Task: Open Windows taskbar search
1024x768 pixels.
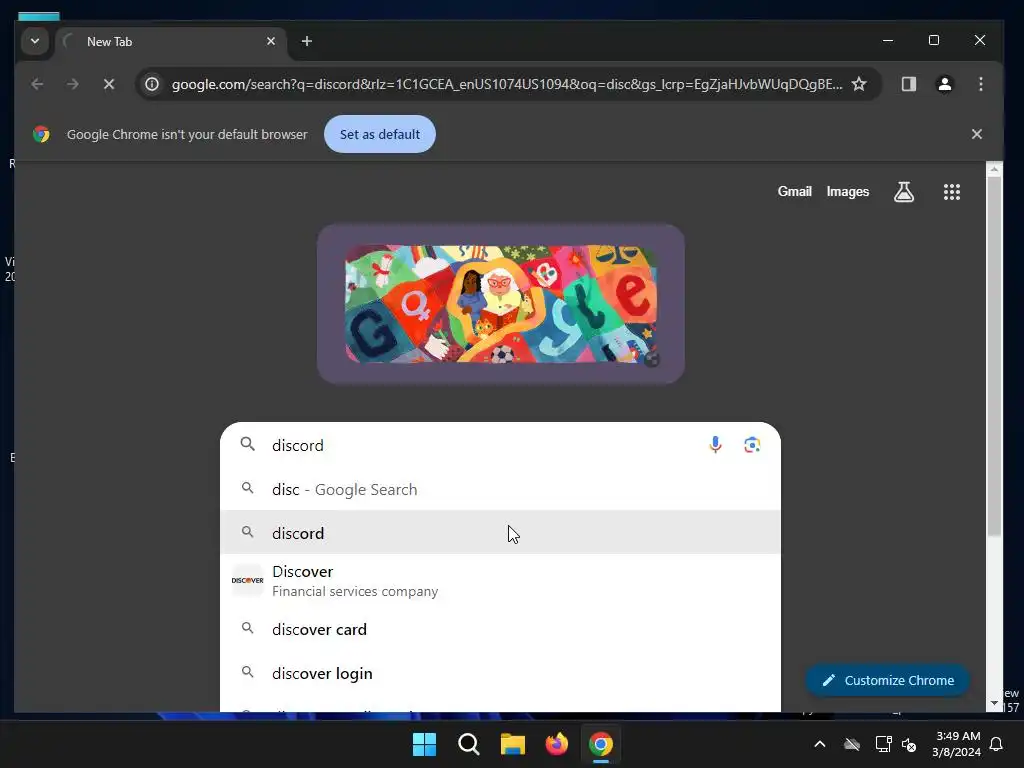Action: pyautogui.click(x=468, y=744)
